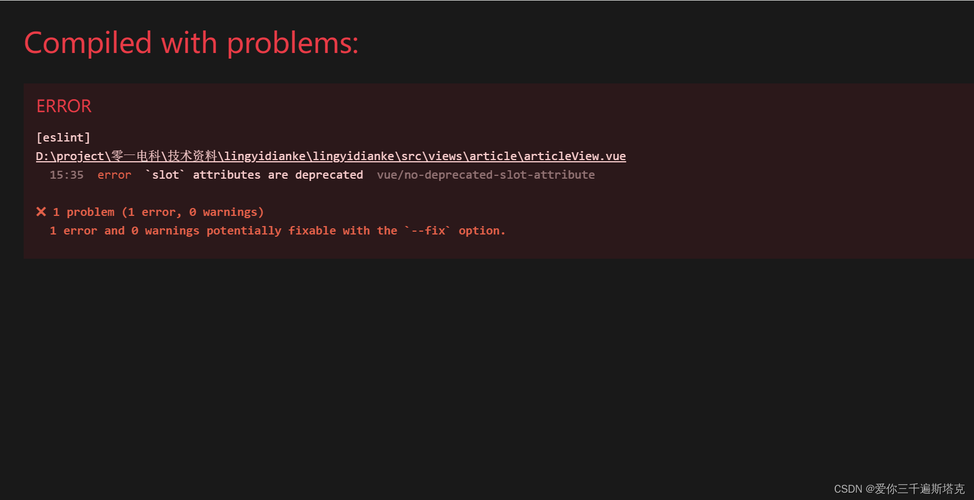This screenshot has height=500, width=974.
Task: Select the 'Compiled with problems:' heading
Action: point(191,43)
